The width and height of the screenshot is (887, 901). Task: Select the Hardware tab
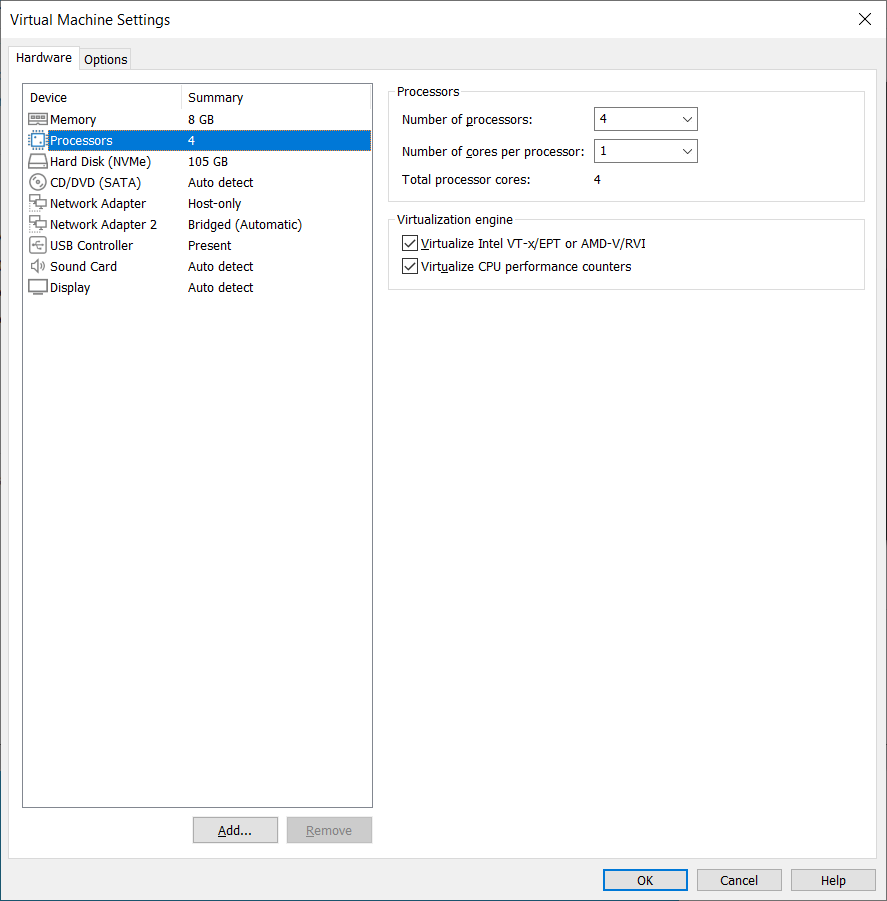(x=44, y=58)
